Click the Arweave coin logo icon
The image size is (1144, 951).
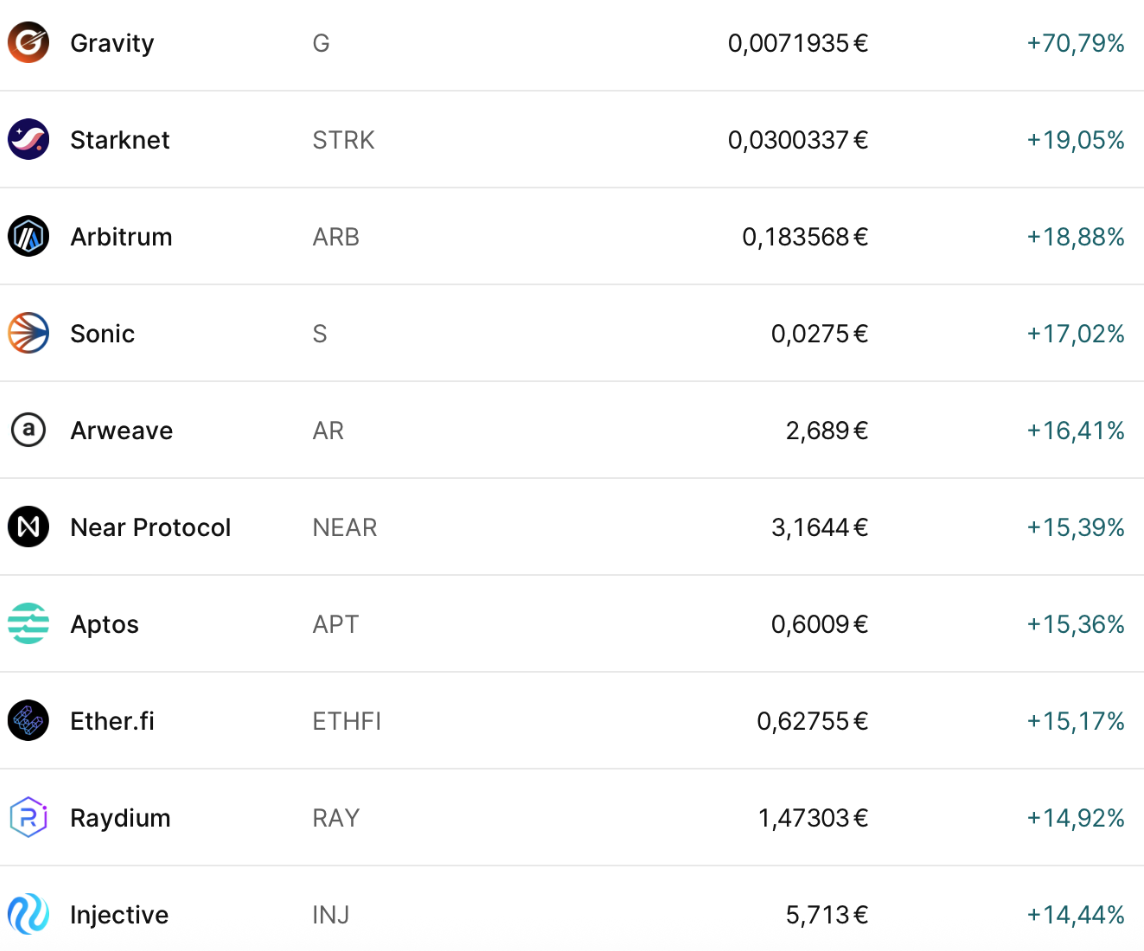coord(28,430)
